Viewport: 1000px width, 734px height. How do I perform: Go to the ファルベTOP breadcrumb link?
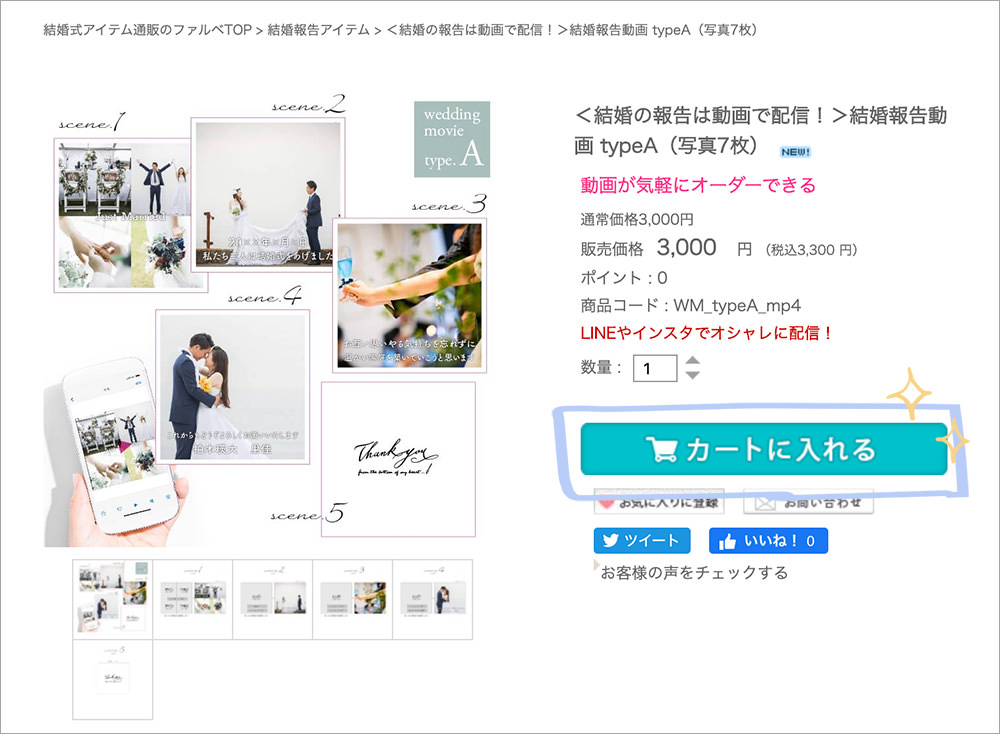(x=147, y=30)
